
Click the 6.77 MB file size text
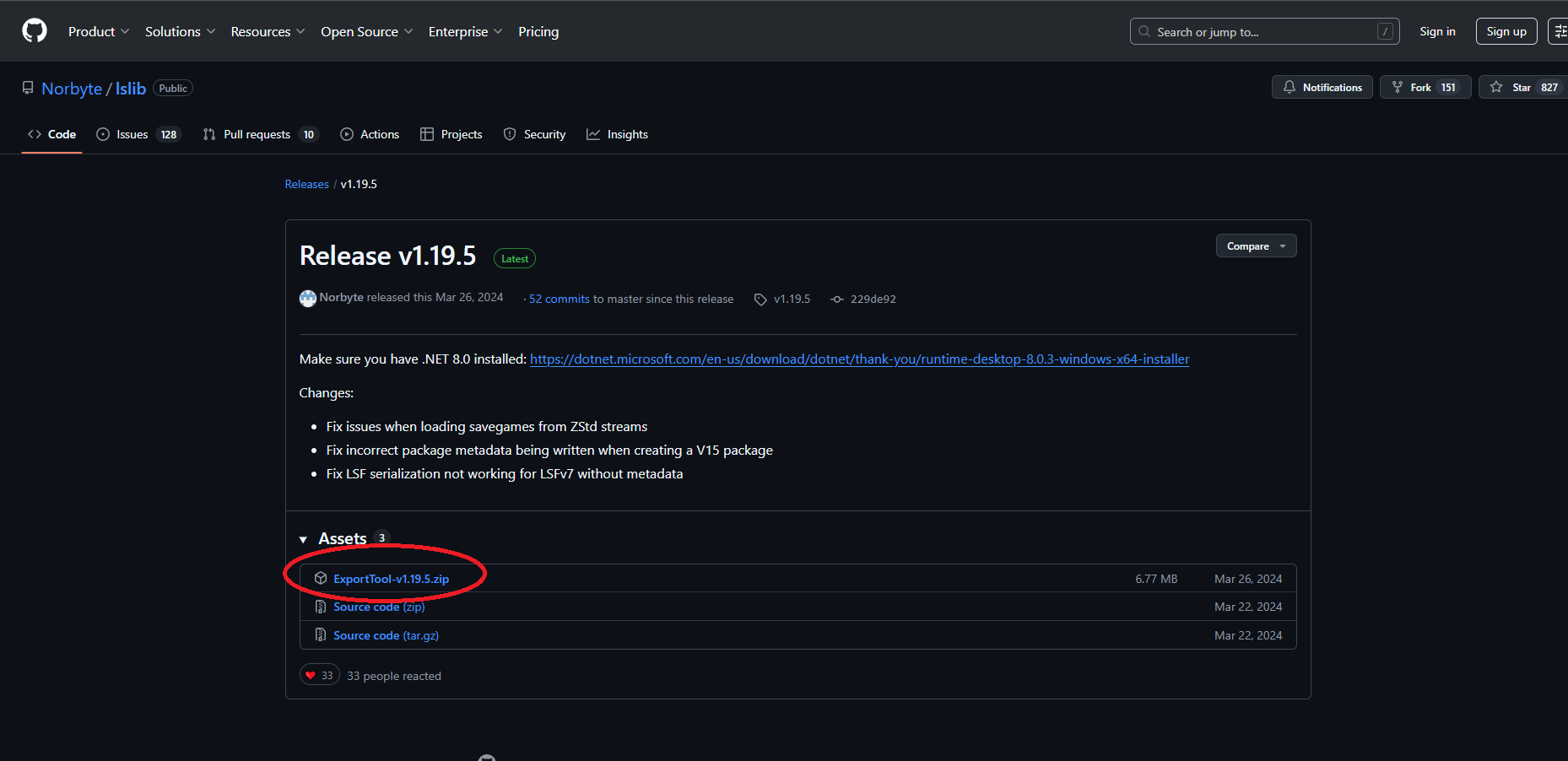(1156, 579)
